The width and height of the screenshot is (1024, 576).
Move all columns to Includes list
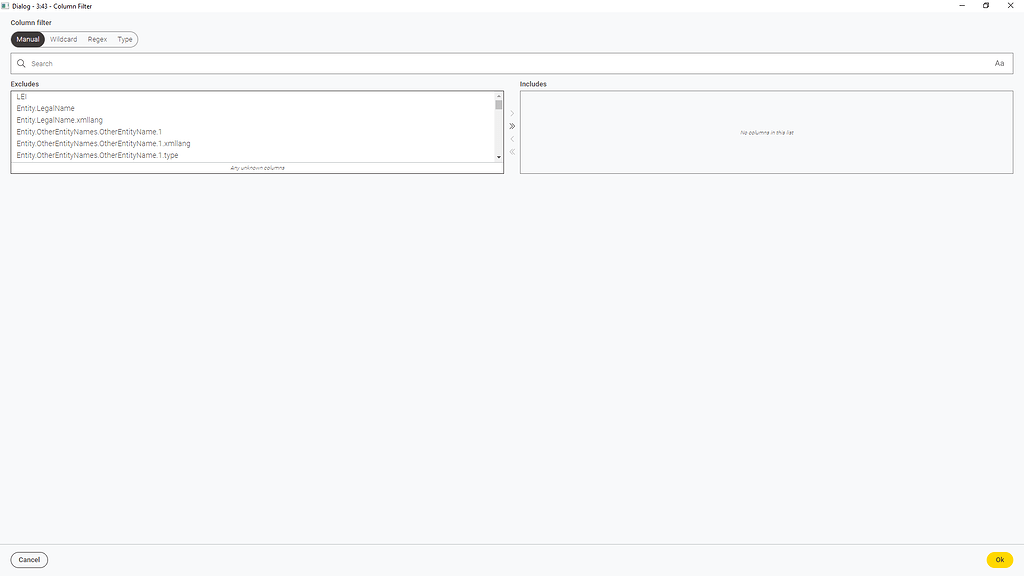tap(512, 126)
